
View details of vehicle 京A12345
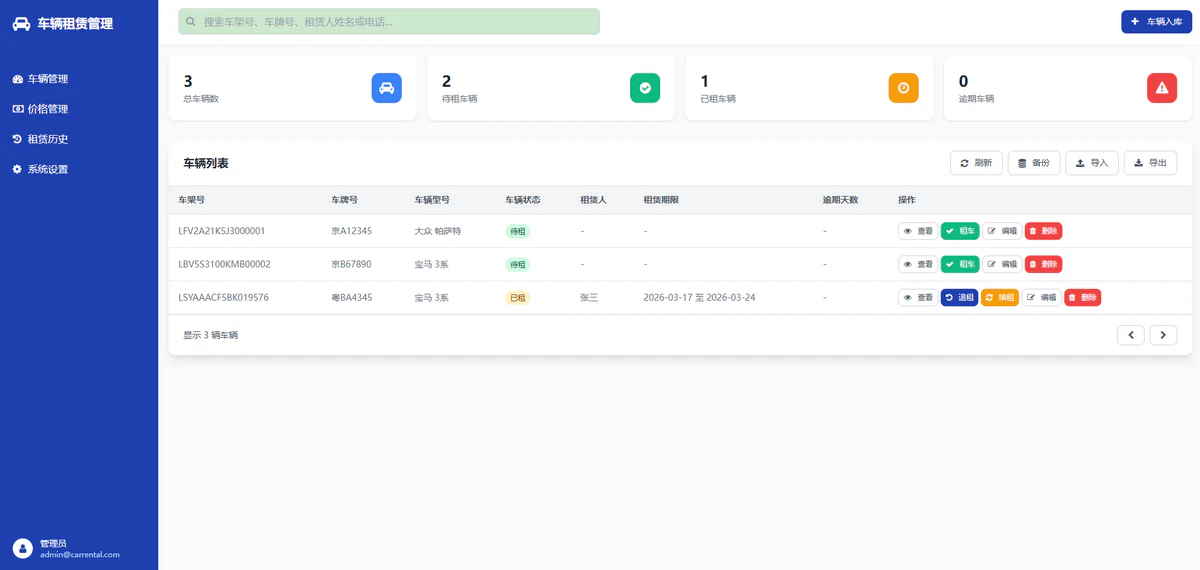click(x=917, y=231)
